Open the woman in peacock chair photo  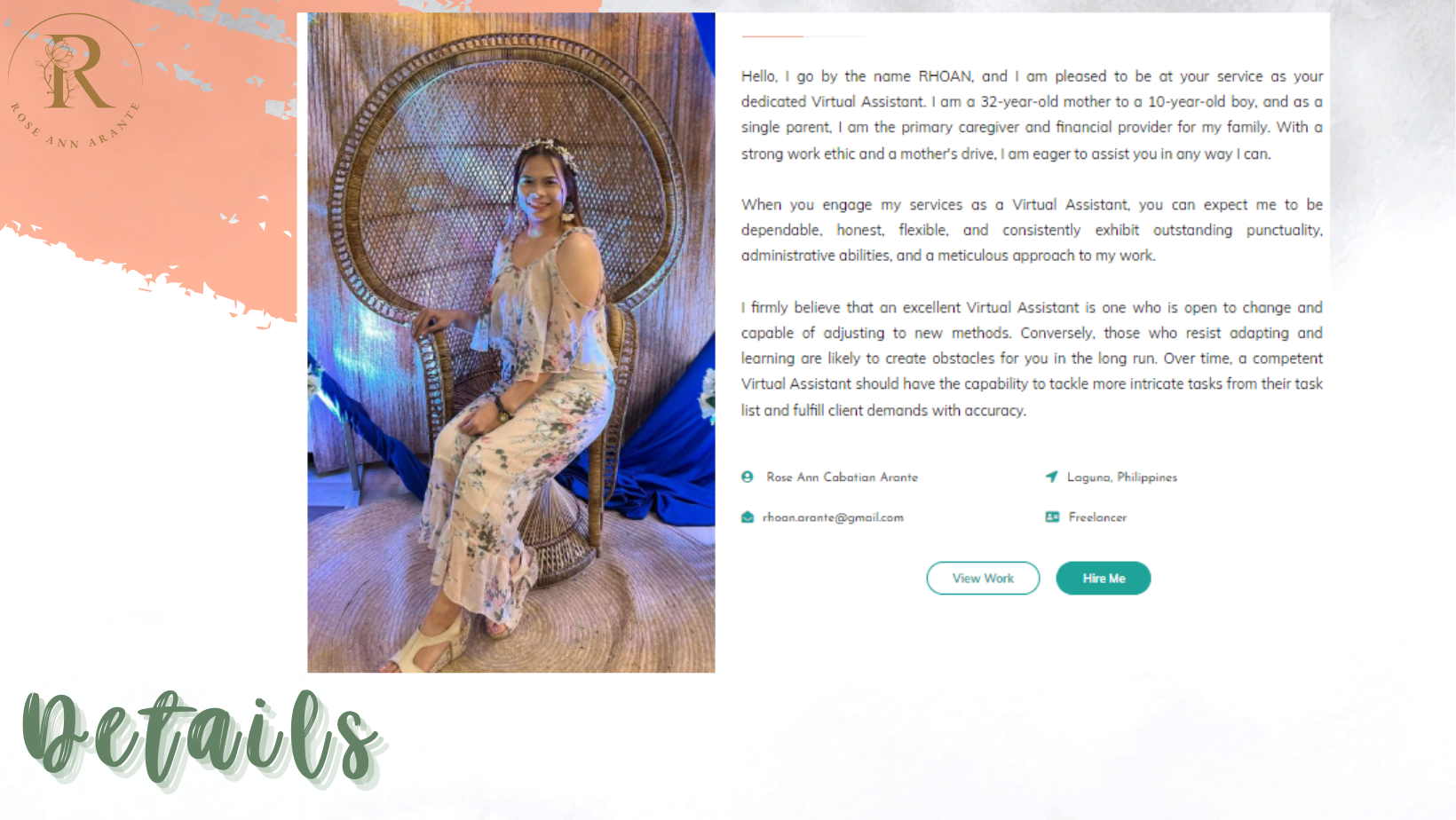coord(511,343)
